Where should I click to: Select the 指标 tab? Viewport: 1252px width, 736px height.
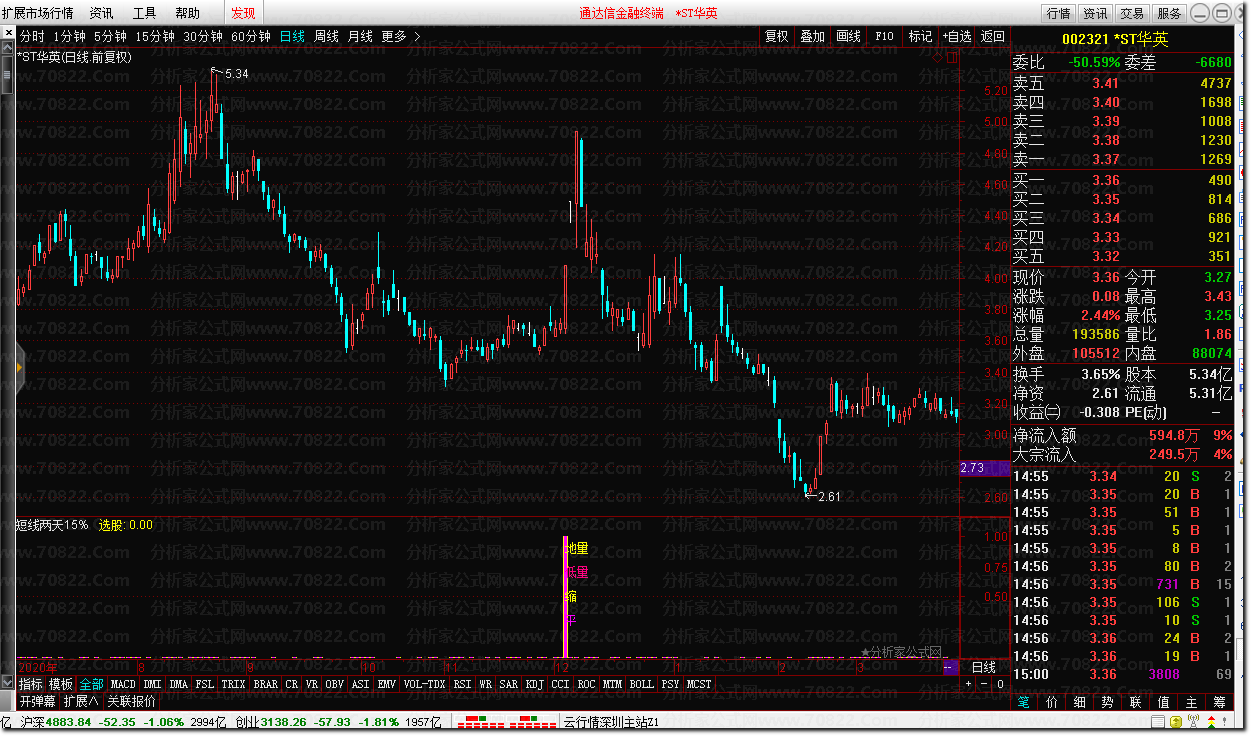(31, 684)
